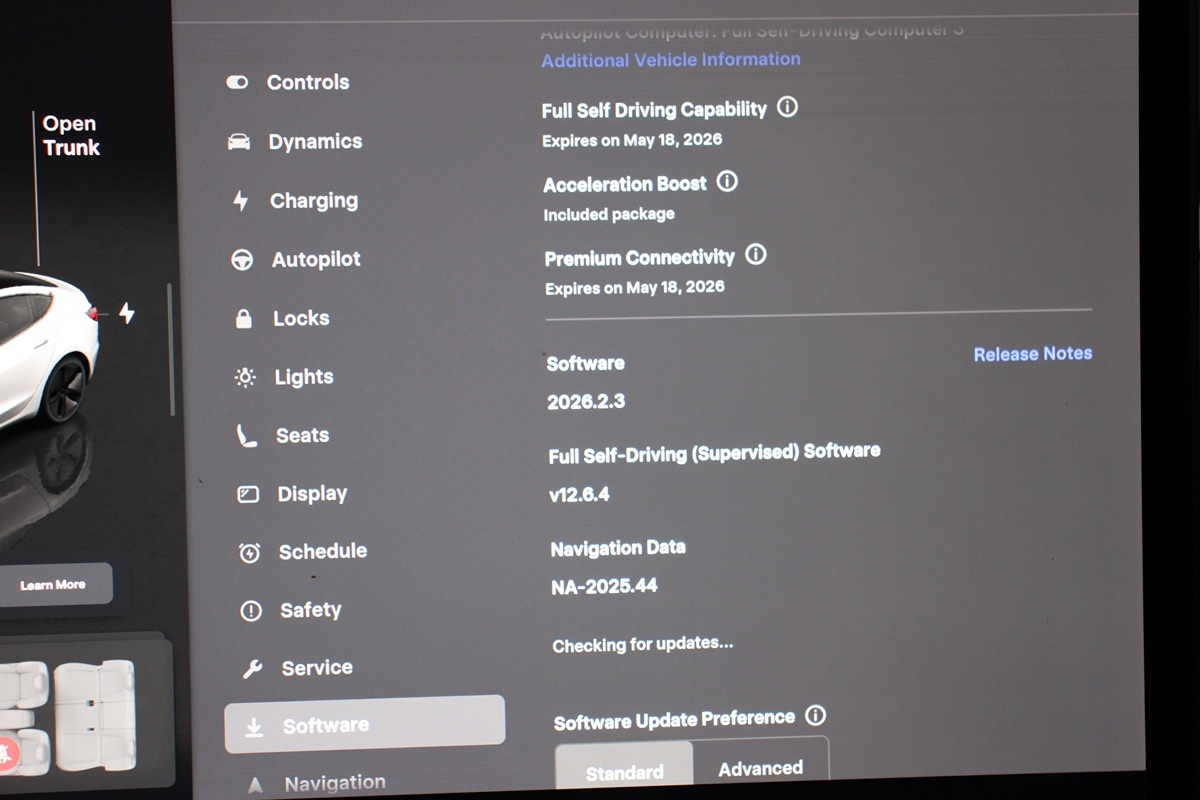This screenshot has width=1200, height=800.
Task: Click the info icon beside Full Self Driving Capability
Action: [788, 108]
